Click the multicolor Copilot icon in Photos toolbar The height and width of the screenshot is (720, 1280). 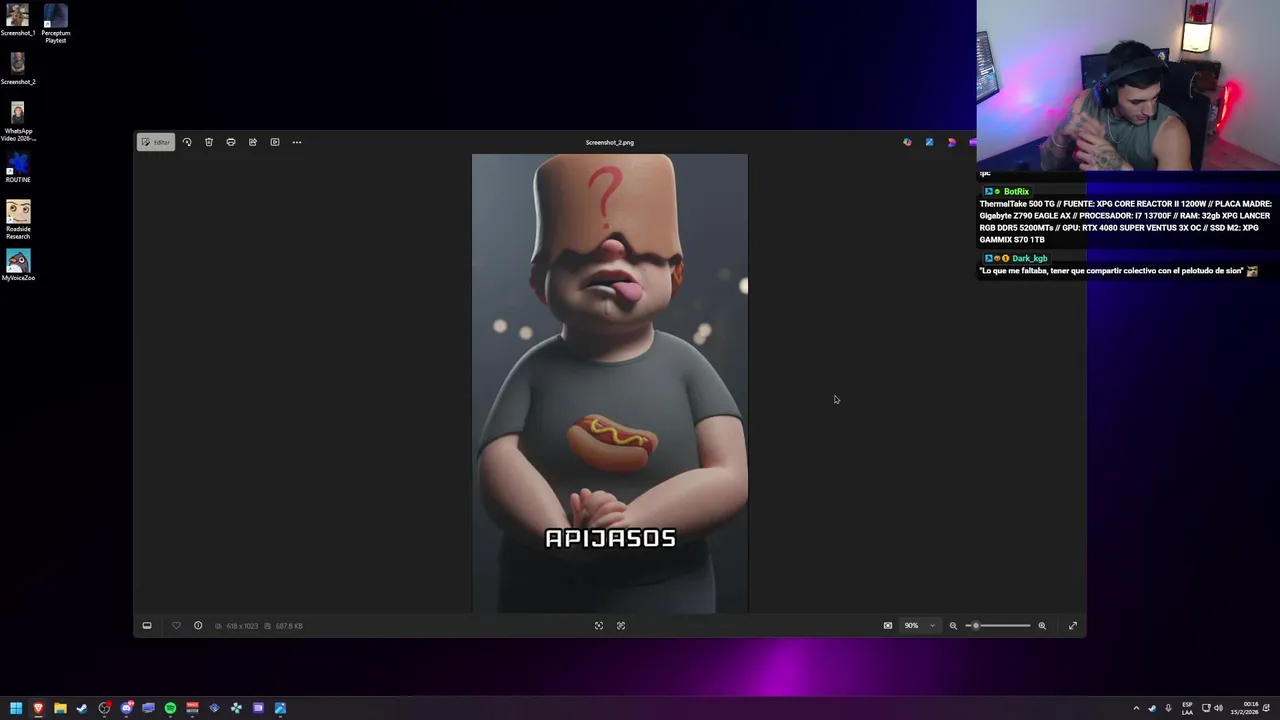(x=907, y=142)
